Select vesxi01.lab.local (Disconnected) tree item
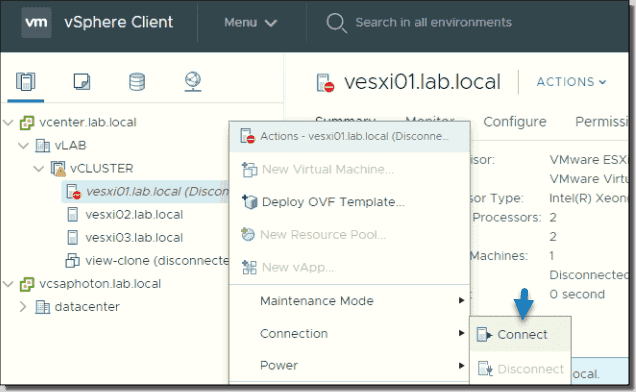Screen dimensions: 636x392 coord(157,192)
